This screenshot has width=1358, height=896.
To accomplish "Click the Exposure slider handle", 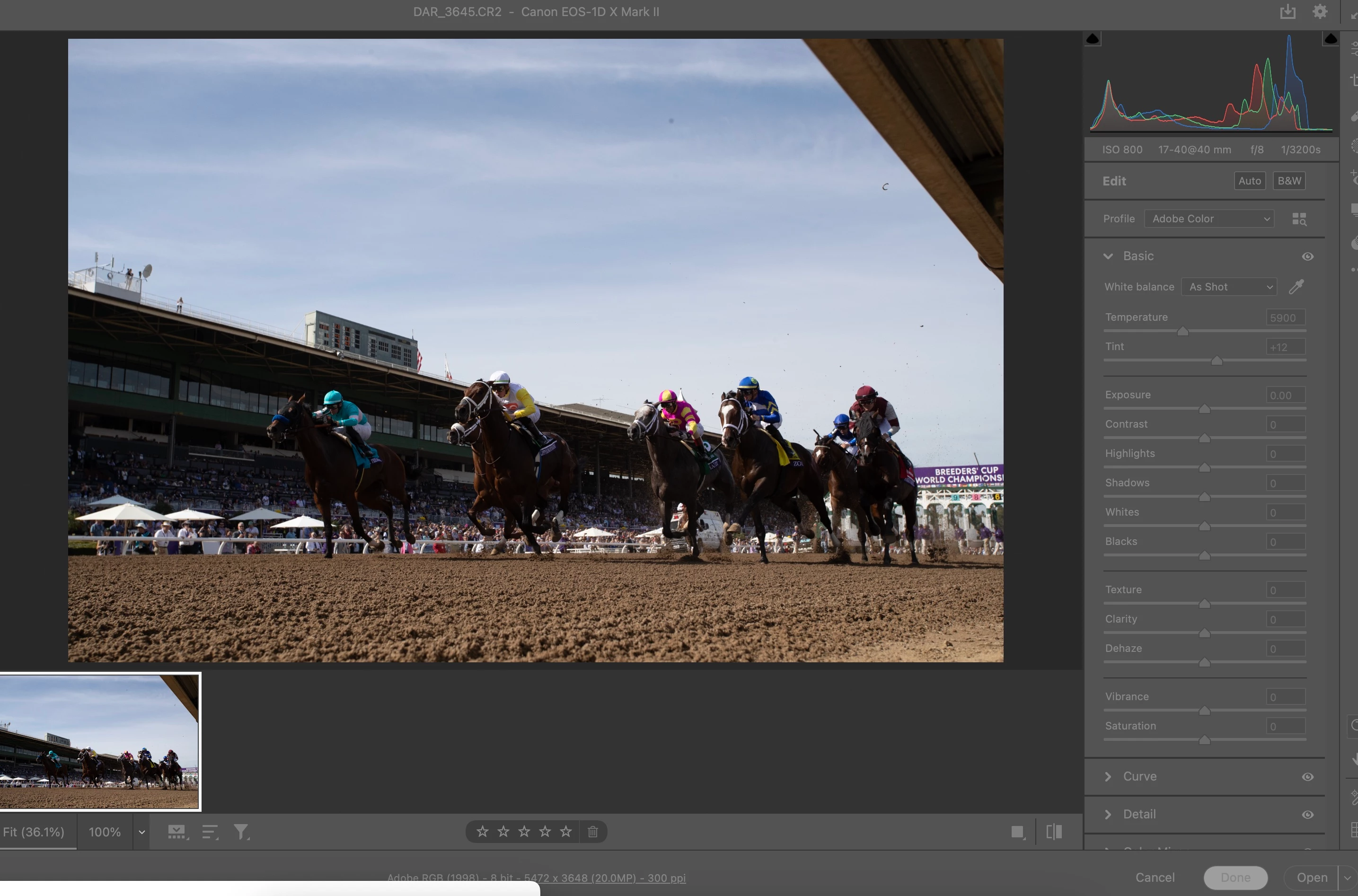I will tap(1204, 409).
